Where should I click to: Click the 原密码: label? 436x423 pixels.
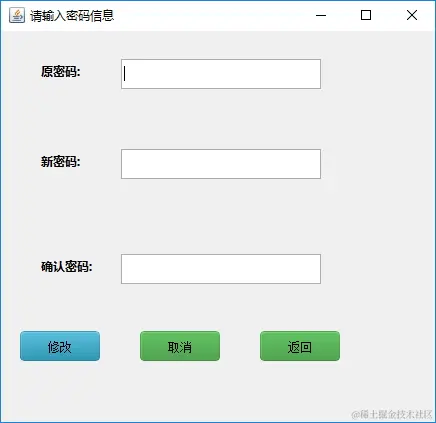coord(61,72)
